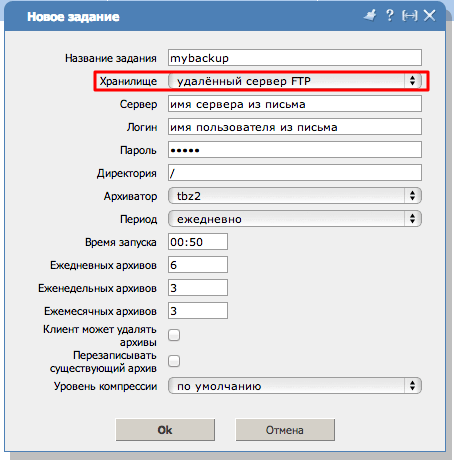Click the expand-width icon in title bar
The height and width of the screenshot is (463, 454).
(409, 16)
